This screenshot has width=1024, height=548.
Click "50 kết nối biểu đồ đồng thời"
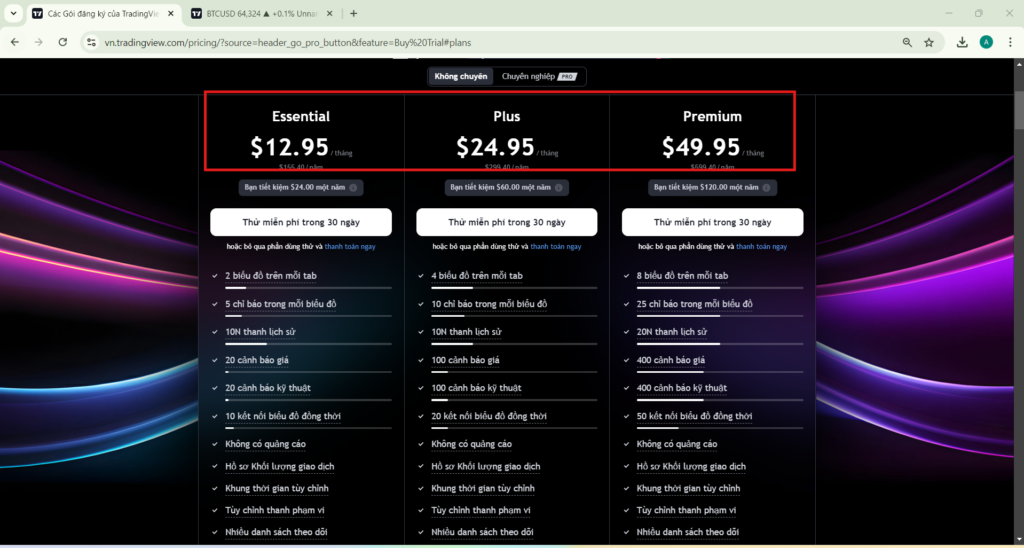click(x=695, y=416)
